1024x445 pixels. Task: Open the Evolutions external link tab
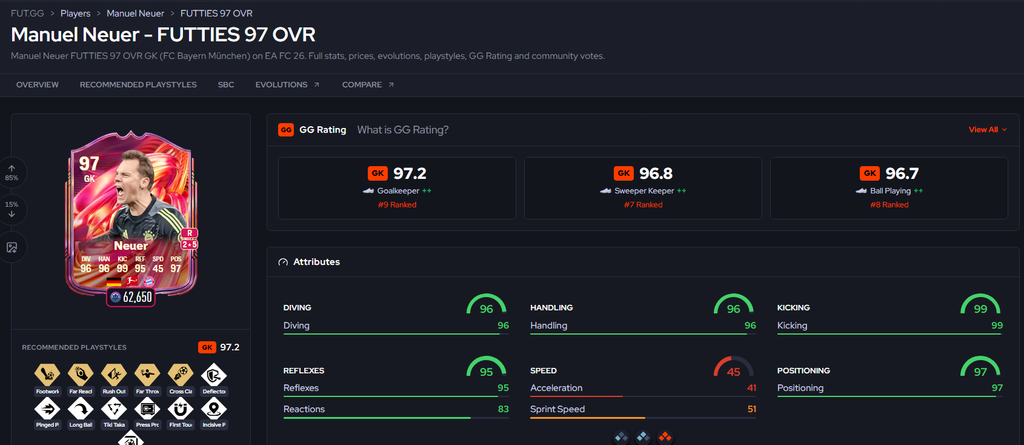(x=287, y=85)
